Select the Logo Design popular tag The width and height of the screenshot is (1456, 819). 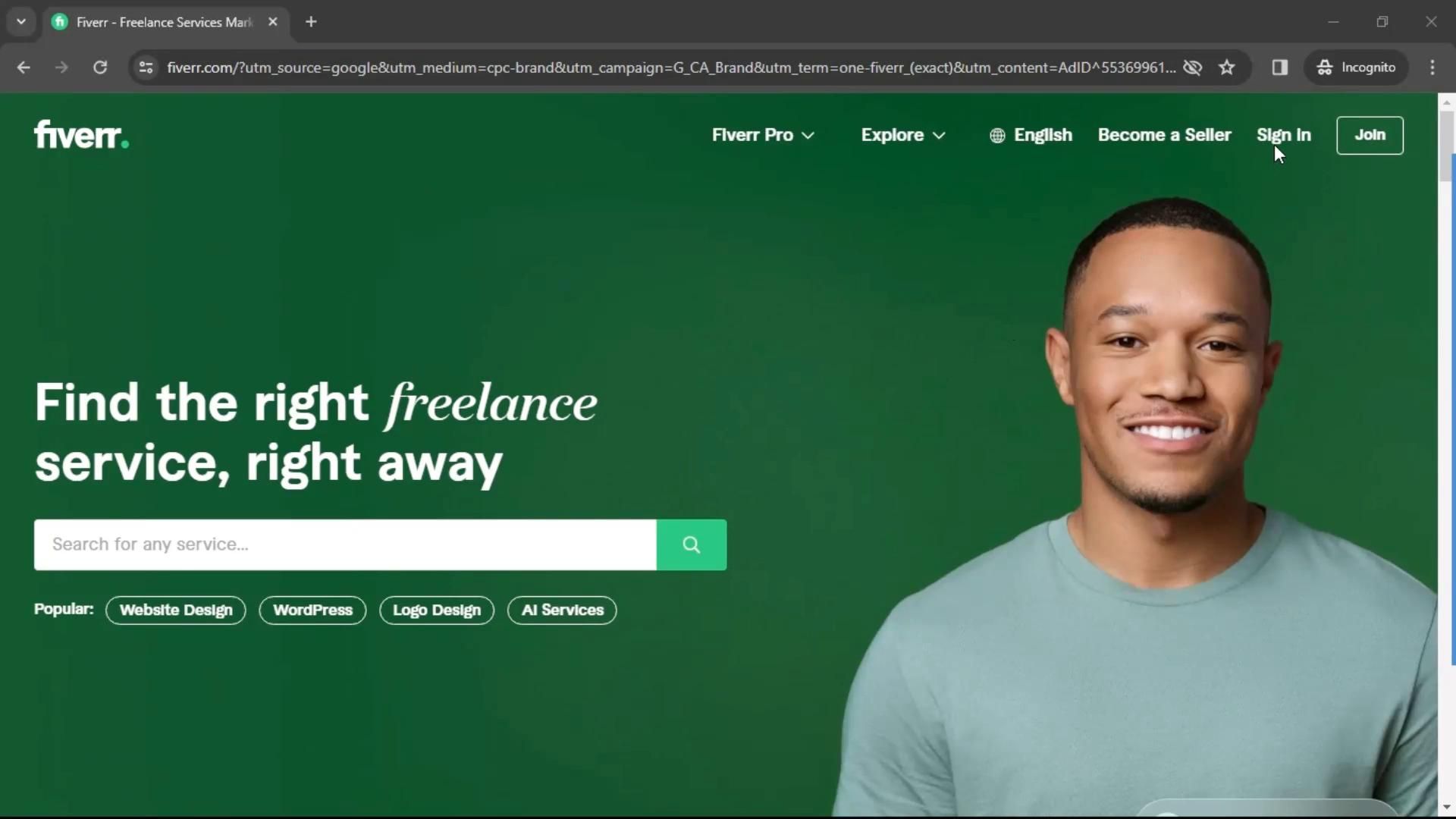(x=437, y=610)
